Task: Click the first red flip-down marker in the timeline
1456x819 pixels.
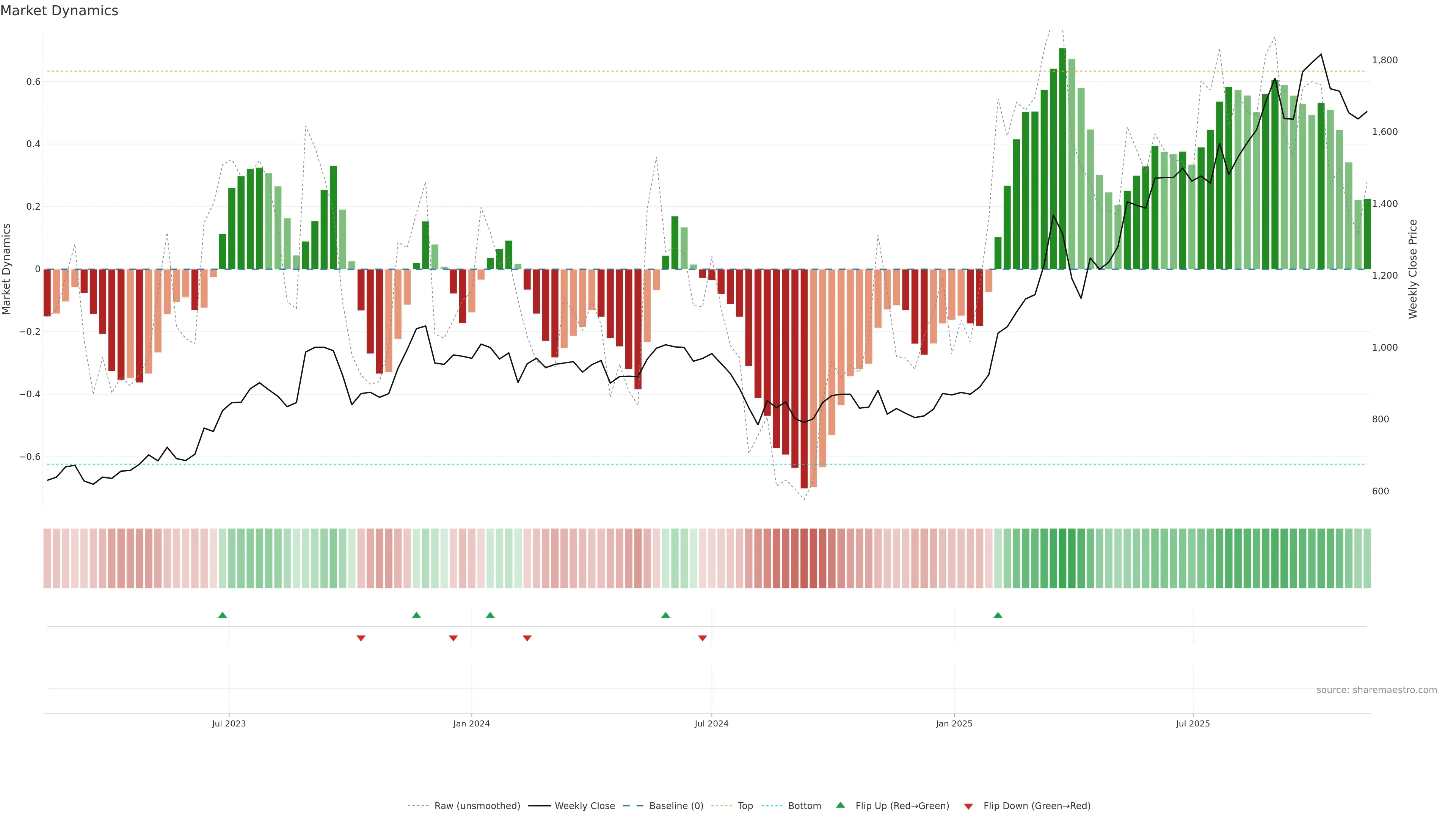Action: [361, 638]
